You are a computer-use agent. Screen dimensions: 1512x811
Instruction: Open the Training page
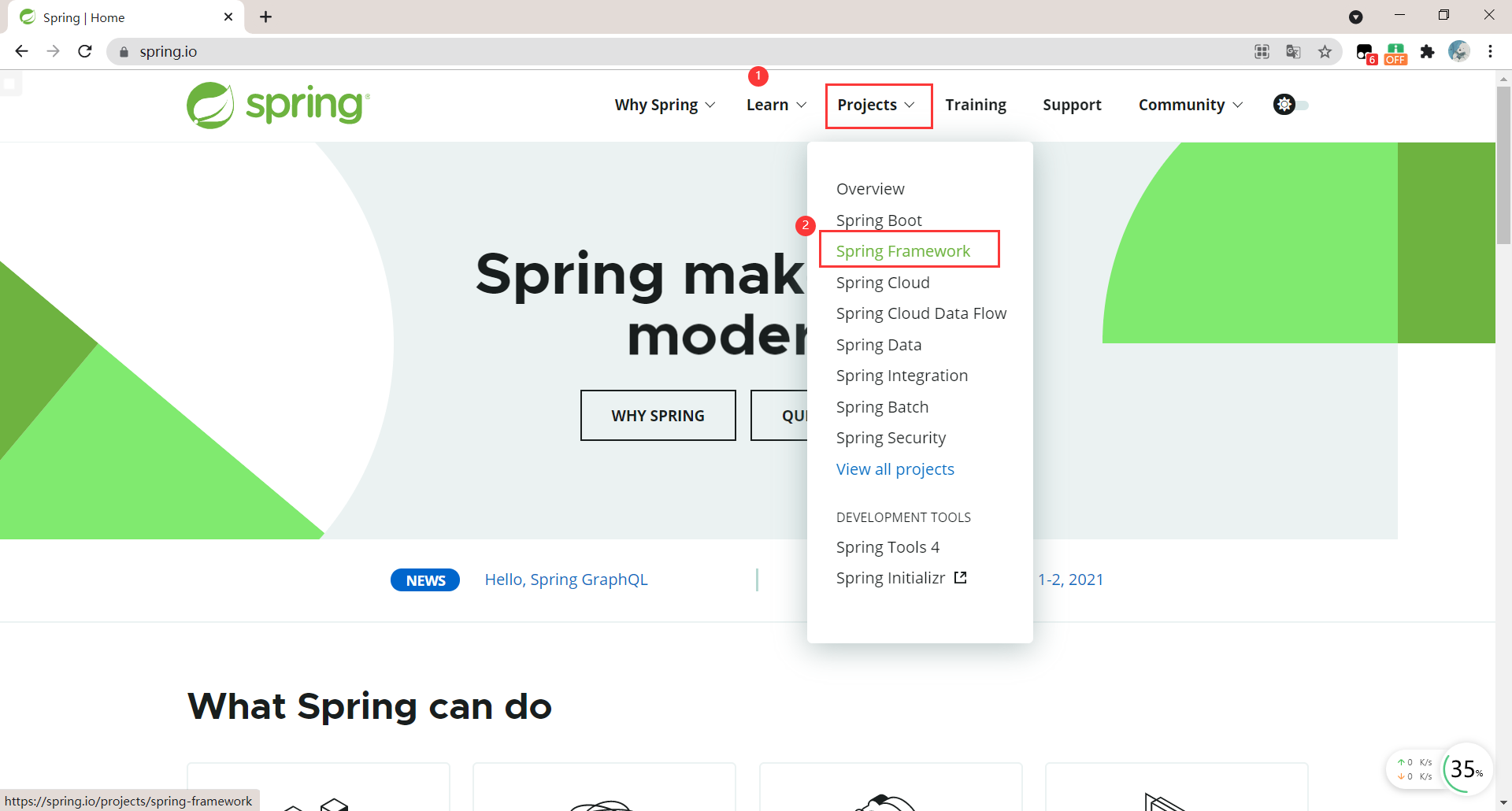976,105
